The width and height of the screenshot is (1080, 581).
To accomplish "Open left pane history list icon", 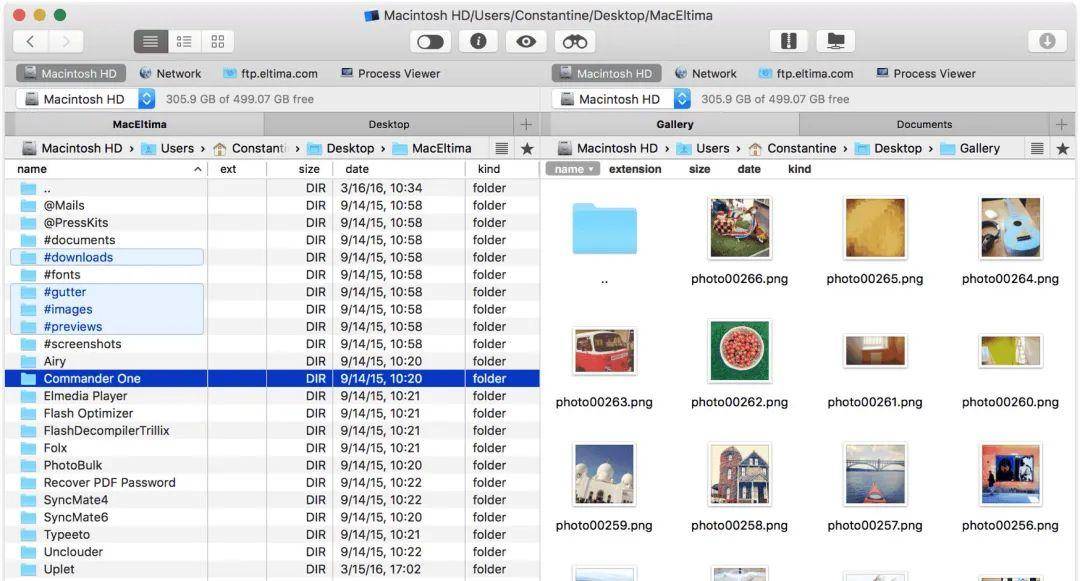I will pos(501,148).
